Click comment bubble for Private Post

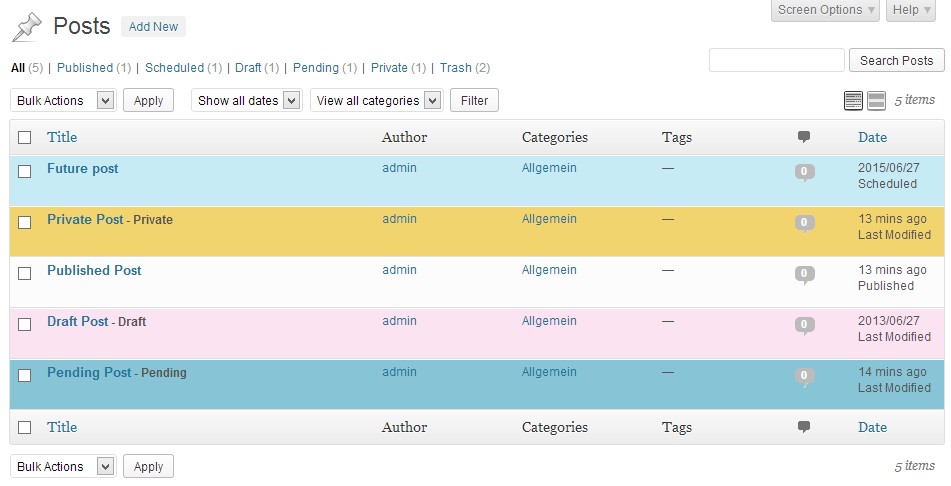[x=805, y=223]
